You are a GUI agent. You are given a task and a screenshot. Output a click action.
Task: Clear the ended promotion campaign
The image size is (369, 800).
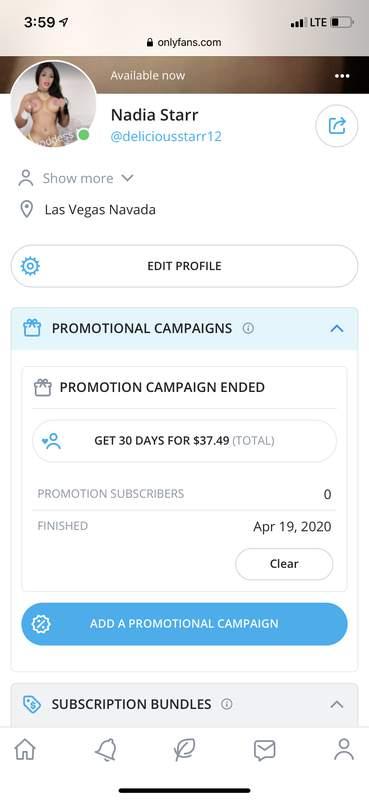pos(284,564)
